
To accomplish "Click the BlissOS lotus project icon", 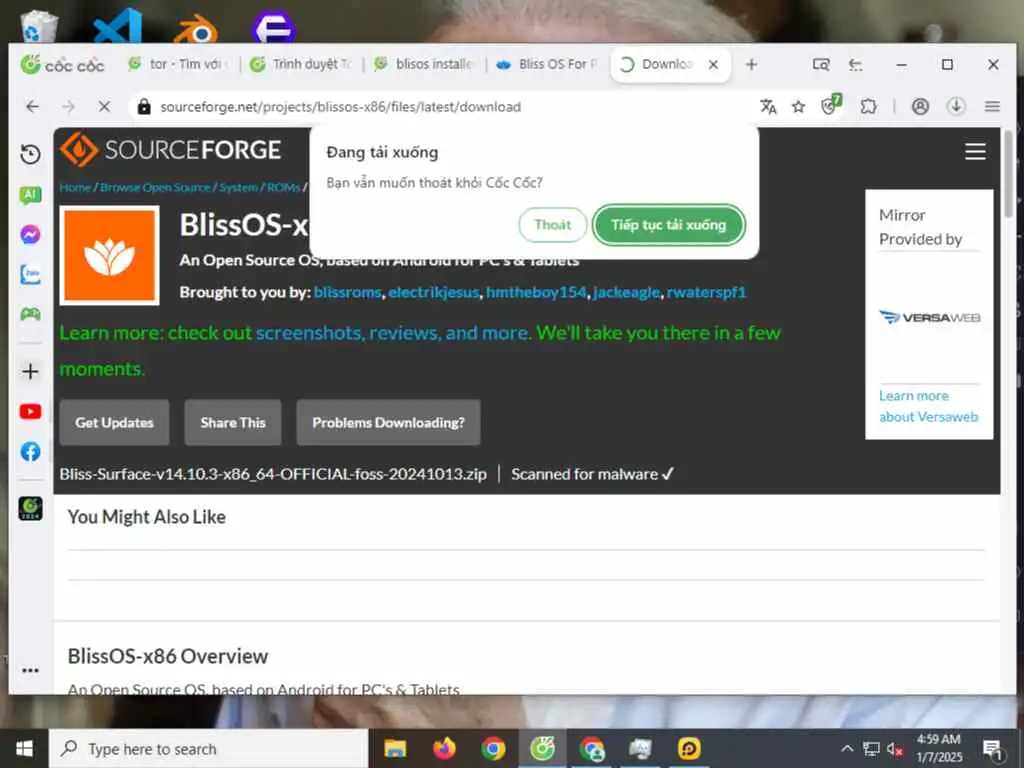I will point(109,255).
